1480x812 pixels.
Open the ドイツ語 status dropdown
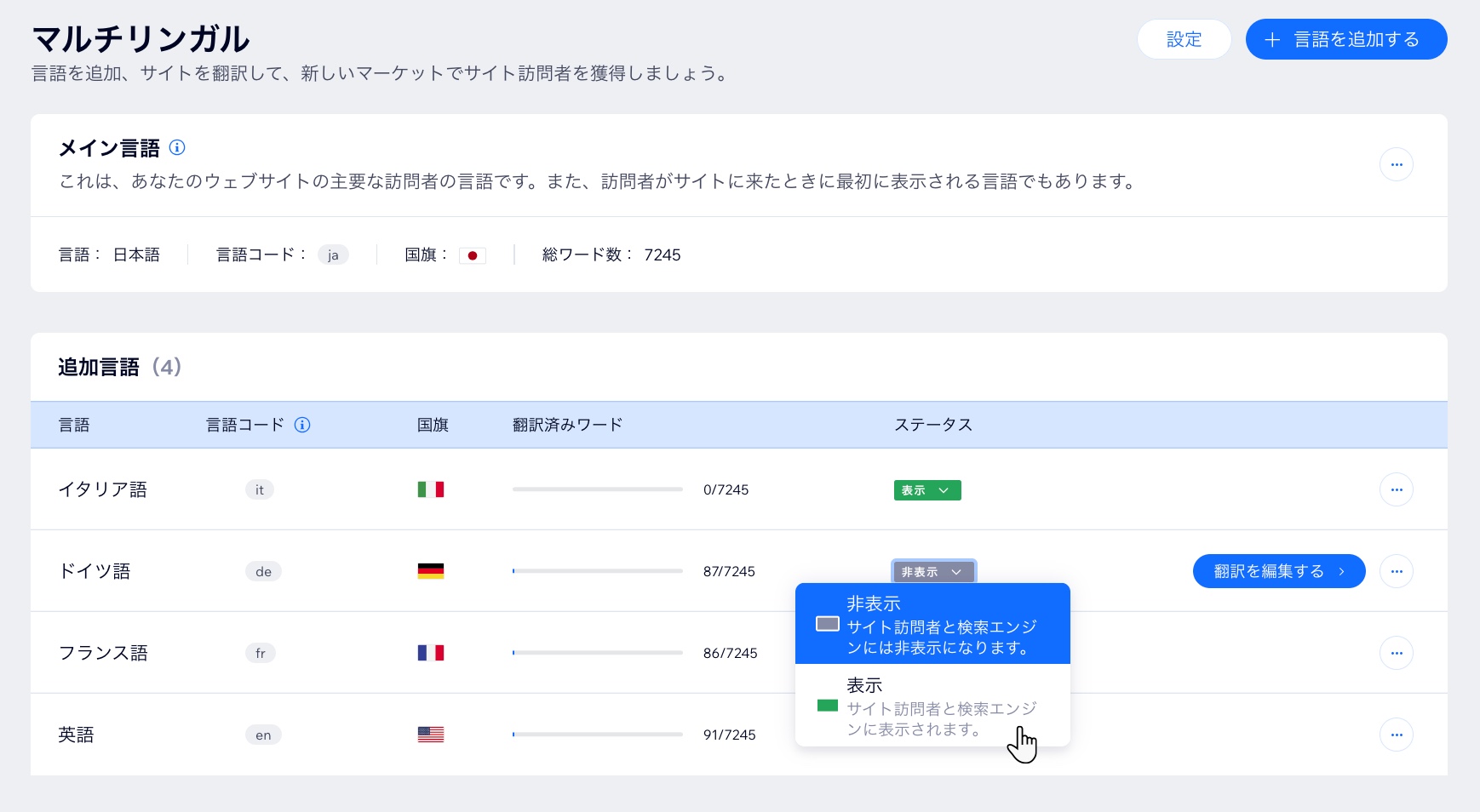coord(933,571)
